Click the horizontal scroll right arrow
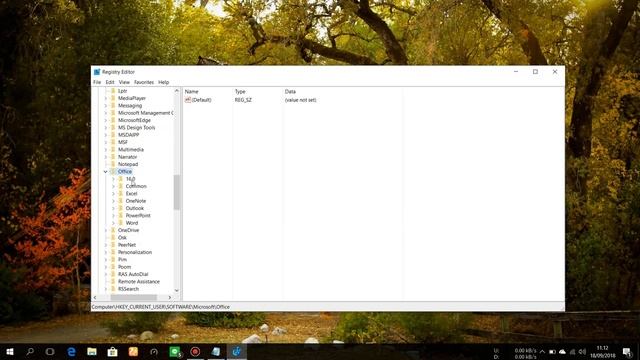 [170, 298]
